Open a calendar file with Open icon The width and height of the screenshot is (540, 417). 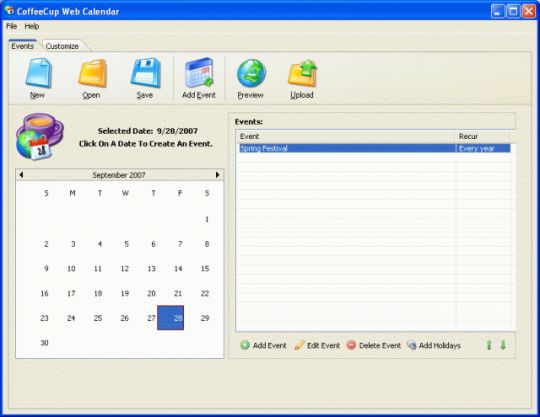[x=92, y=73]
